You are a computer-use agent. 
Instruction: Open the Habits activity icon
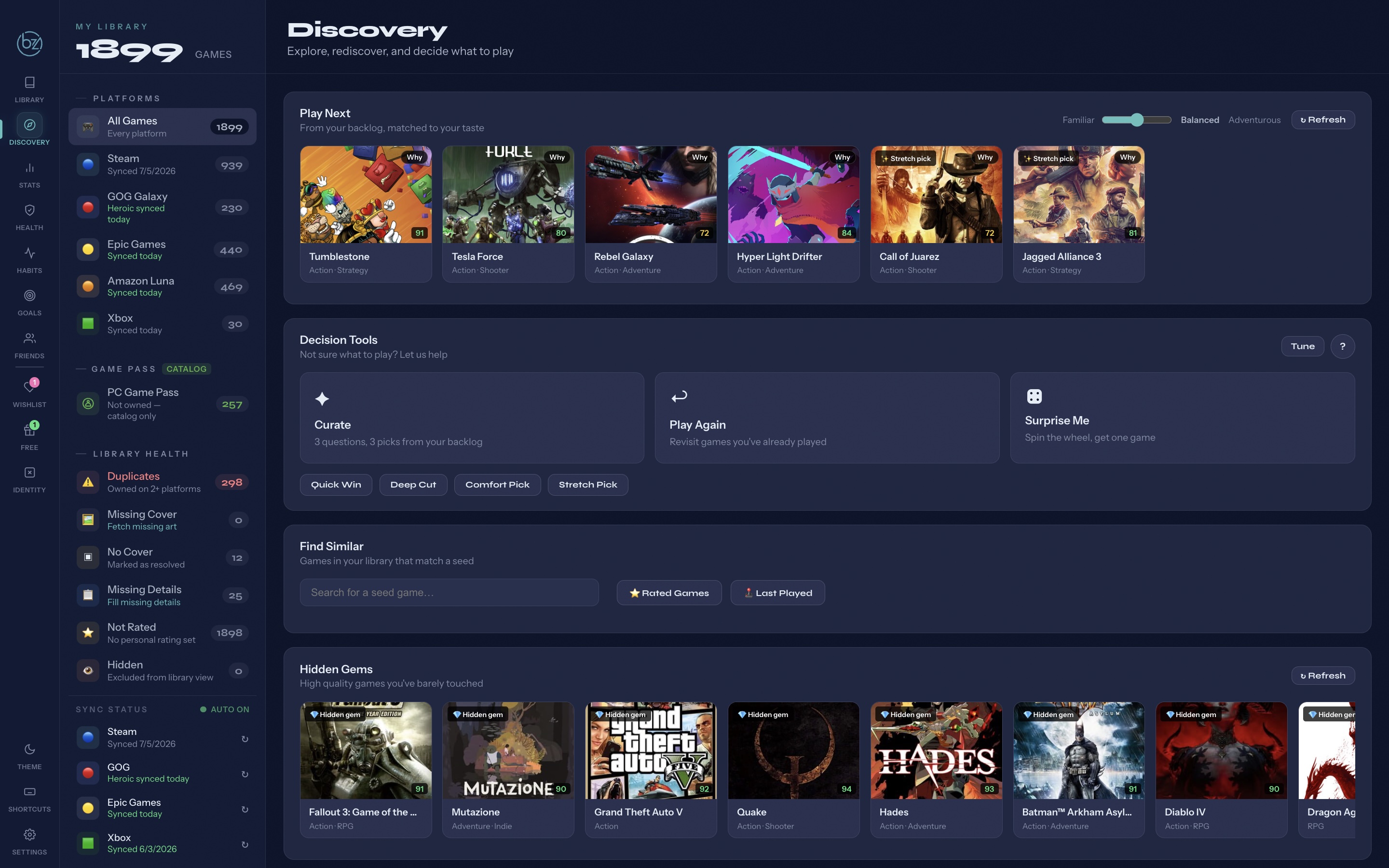click(x=29, y=253)
